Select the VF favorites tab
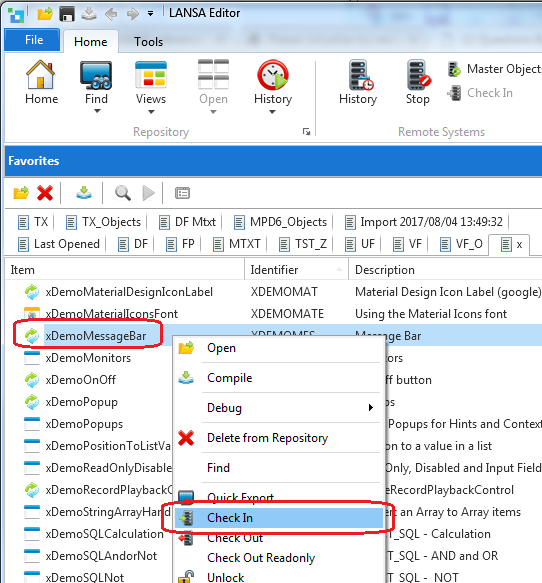This screenshot has height=583, width=542. click(407, 244)
